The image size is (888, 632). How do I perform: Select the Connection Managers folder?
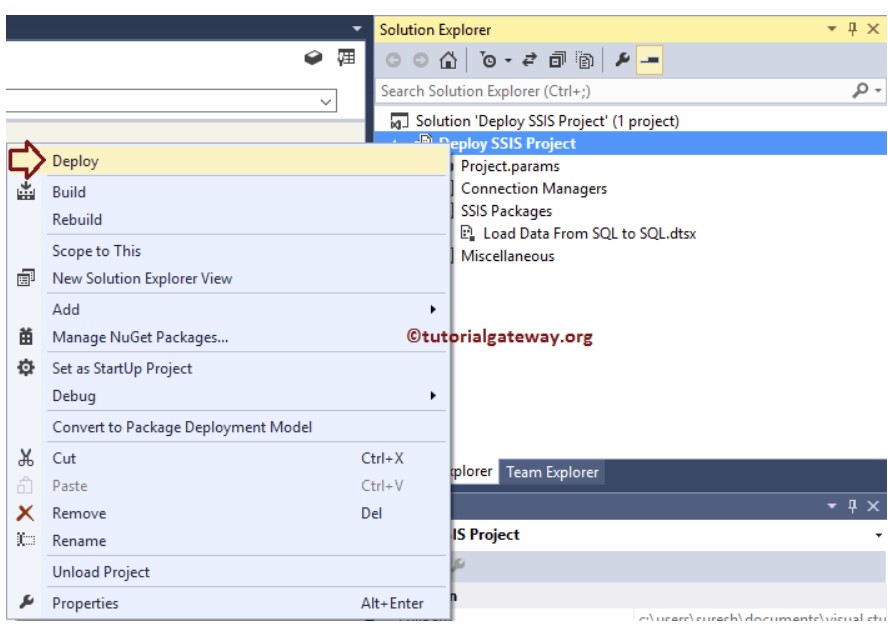[x=533, y=189]
